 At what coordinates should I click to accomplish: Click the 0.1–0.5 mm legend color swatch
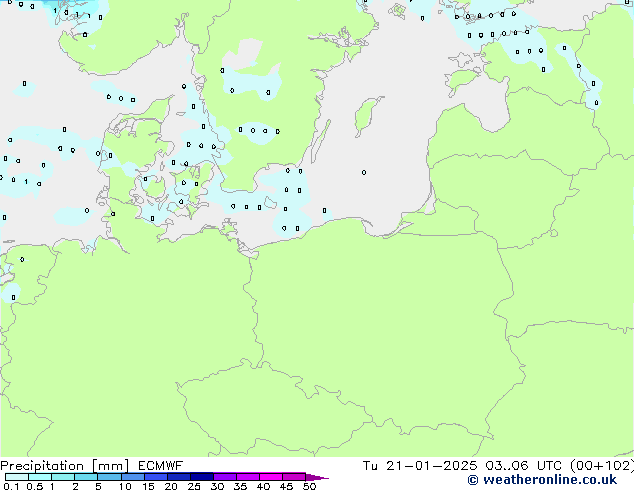coord(17,477)
